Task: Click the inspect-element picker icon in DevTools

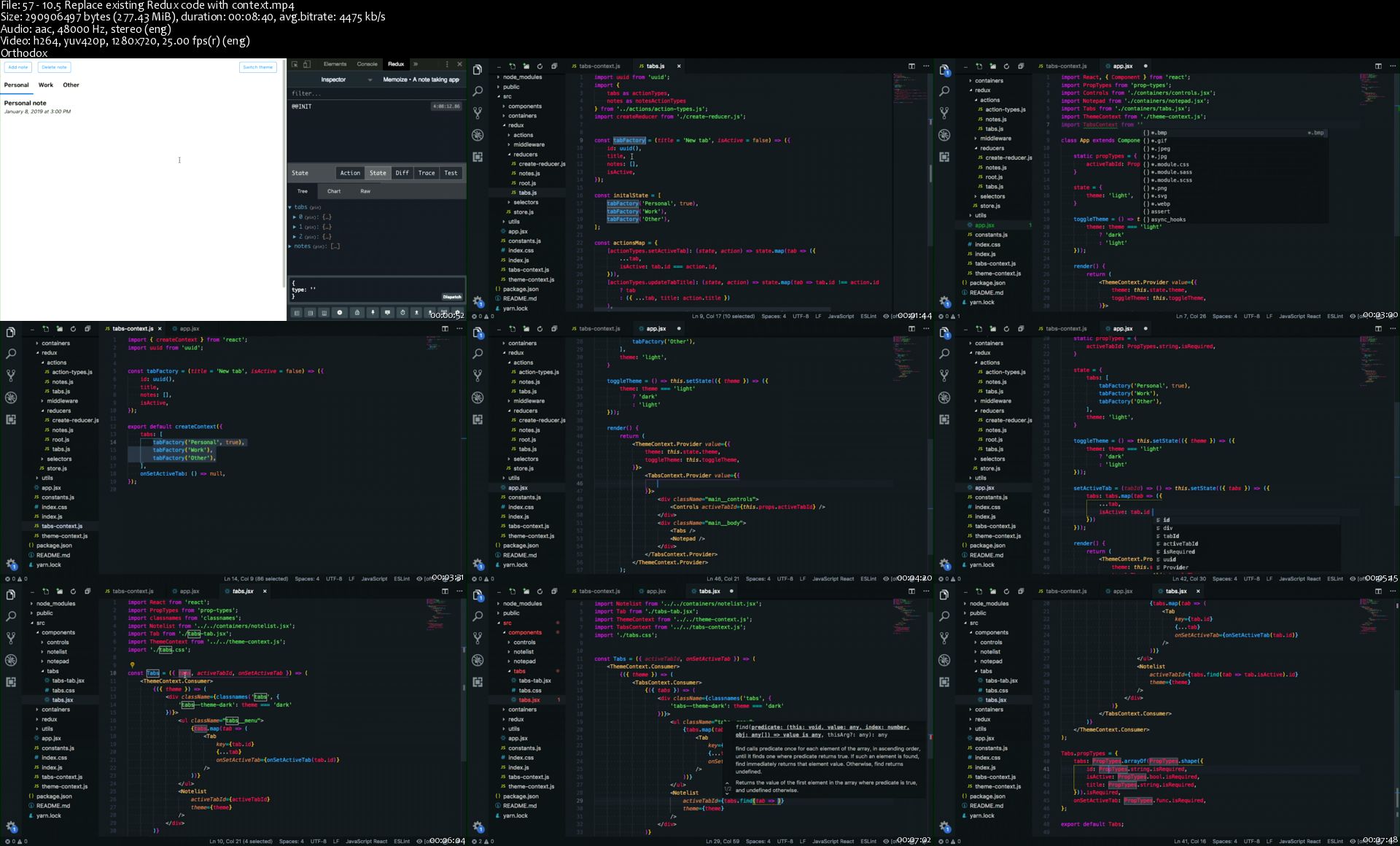Action: (295, 64)
